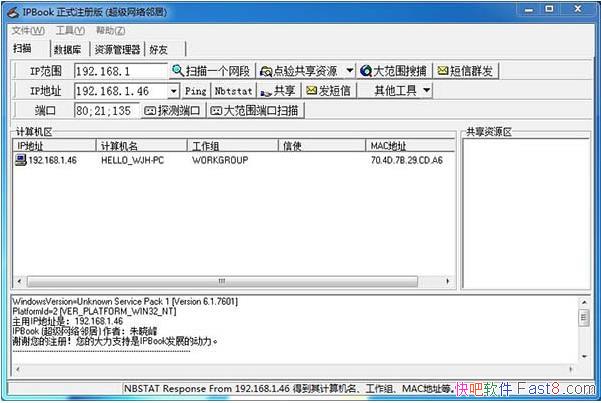Select the 192.168.1.46 row cell
This screenshot has height=403, width=601.
53,160
